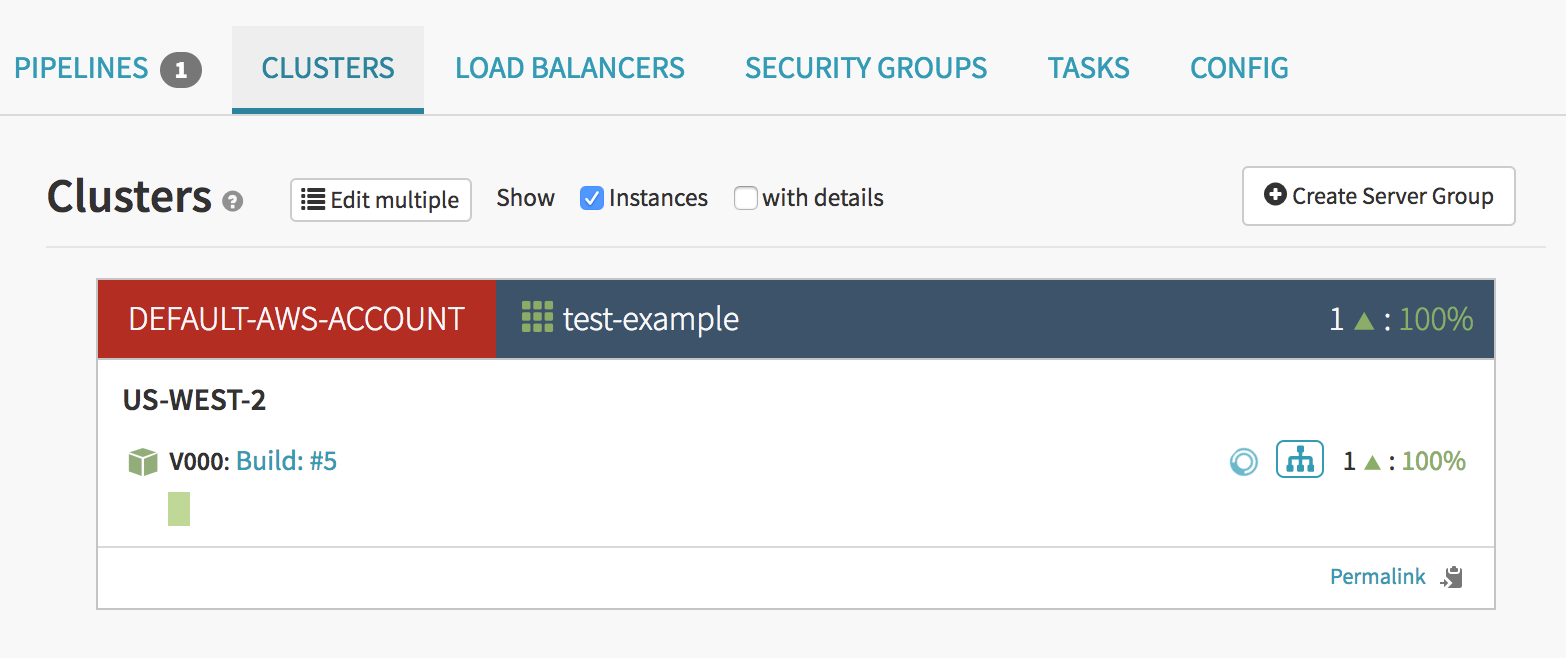Click the Create Server Group button

click(1378, 196)
